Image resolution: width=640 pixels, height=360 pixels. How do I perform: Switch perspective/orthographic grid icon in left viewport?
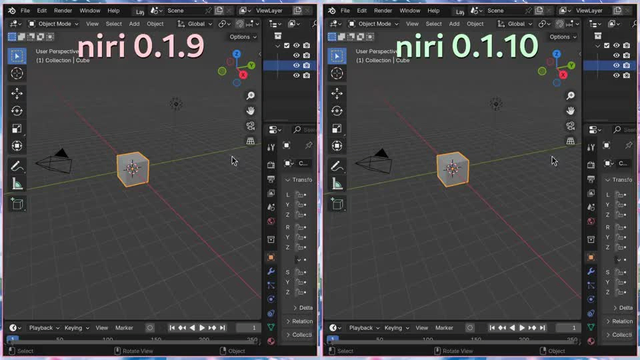point(250,141)
